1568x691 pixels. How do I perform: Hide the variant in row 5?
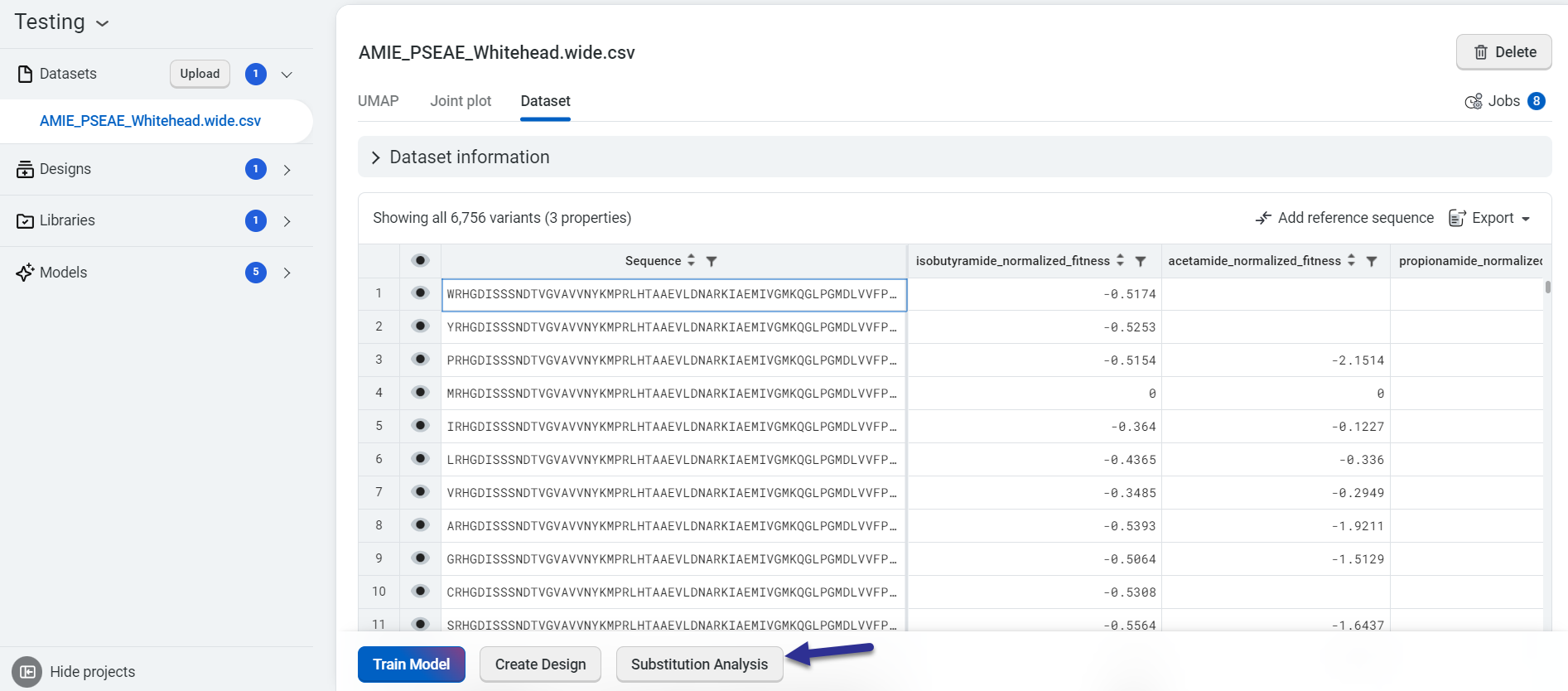pos(420,426)
